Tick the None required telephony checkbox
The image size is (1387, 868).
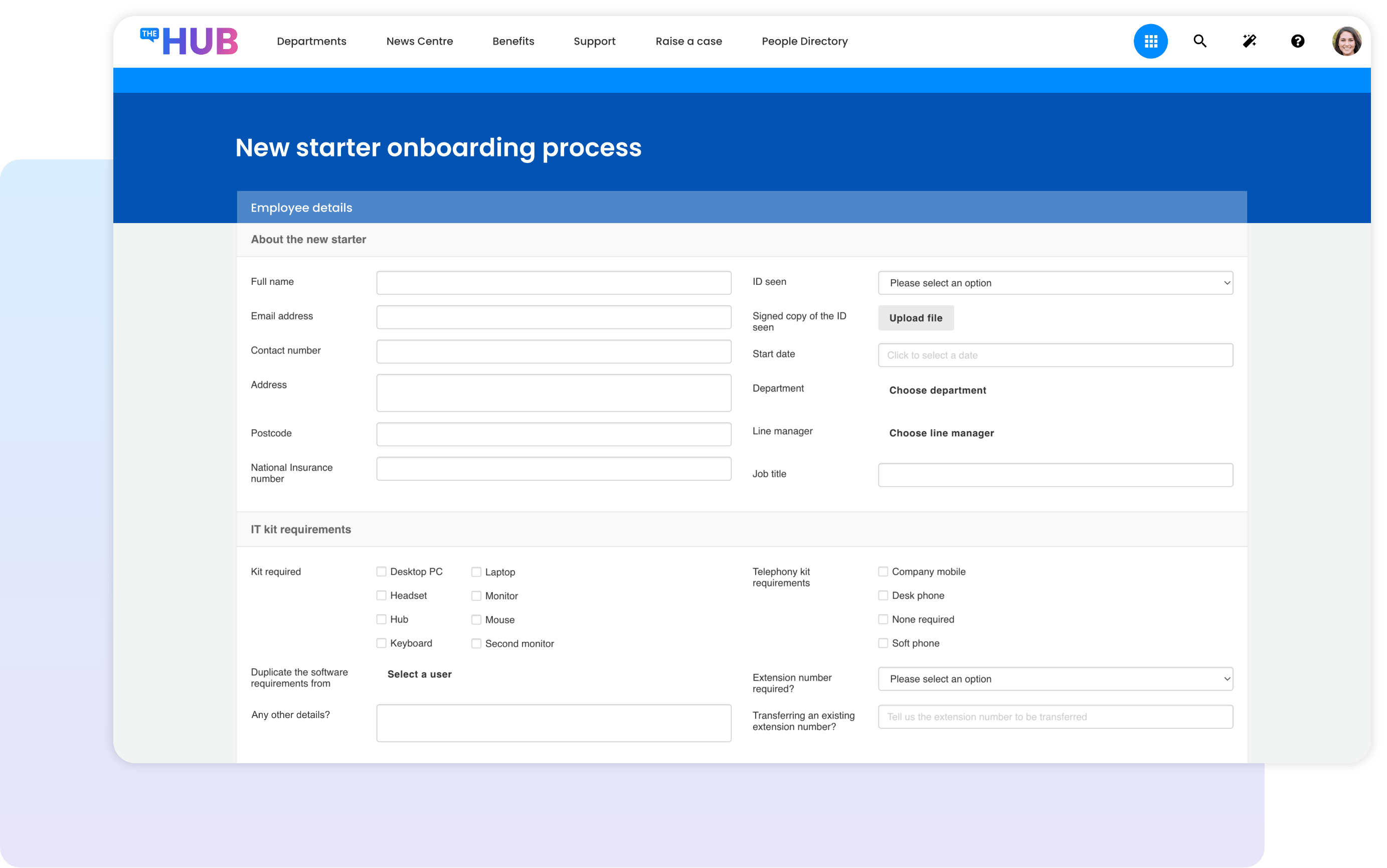point(883,619)
